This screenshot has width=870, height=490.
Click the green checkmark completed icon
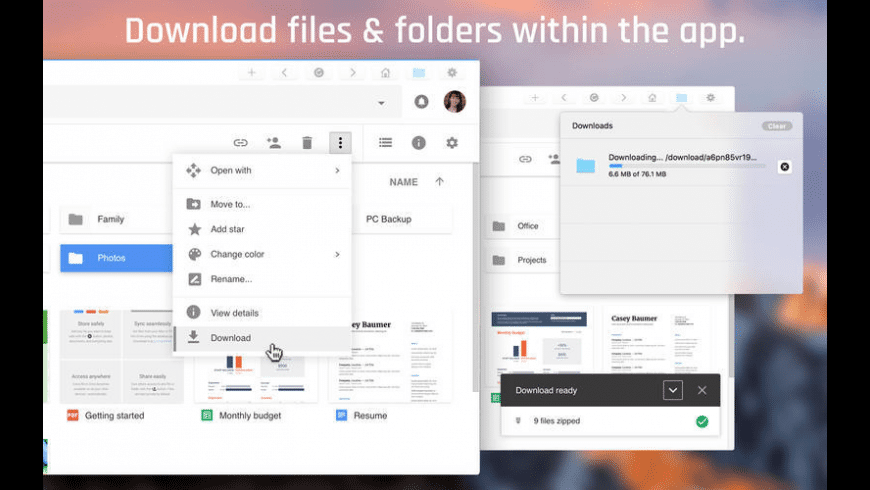(702, 422)
